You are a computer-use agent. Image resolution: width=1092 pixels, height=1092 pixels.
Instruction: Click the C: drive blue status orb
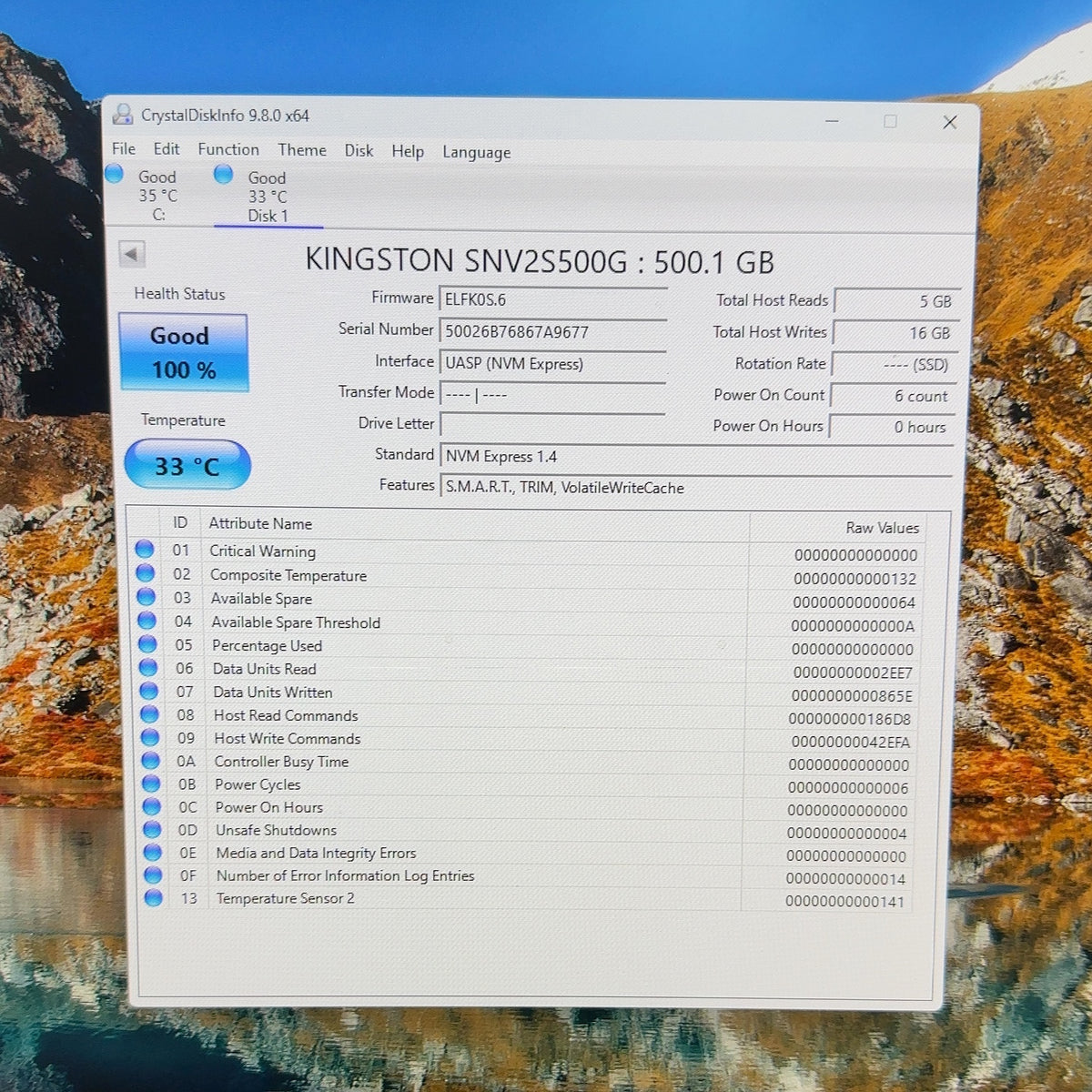coord(115,174)
